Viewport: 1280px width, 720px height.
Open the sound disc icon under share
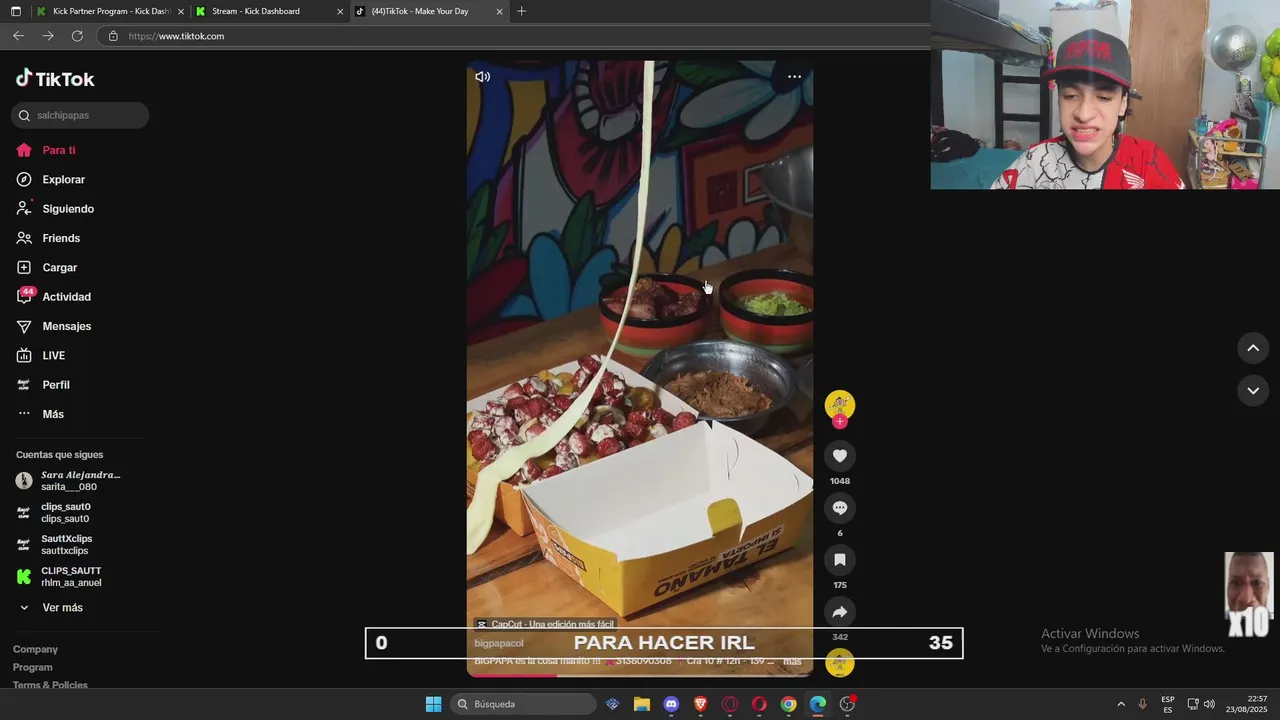tap(840, 662)
